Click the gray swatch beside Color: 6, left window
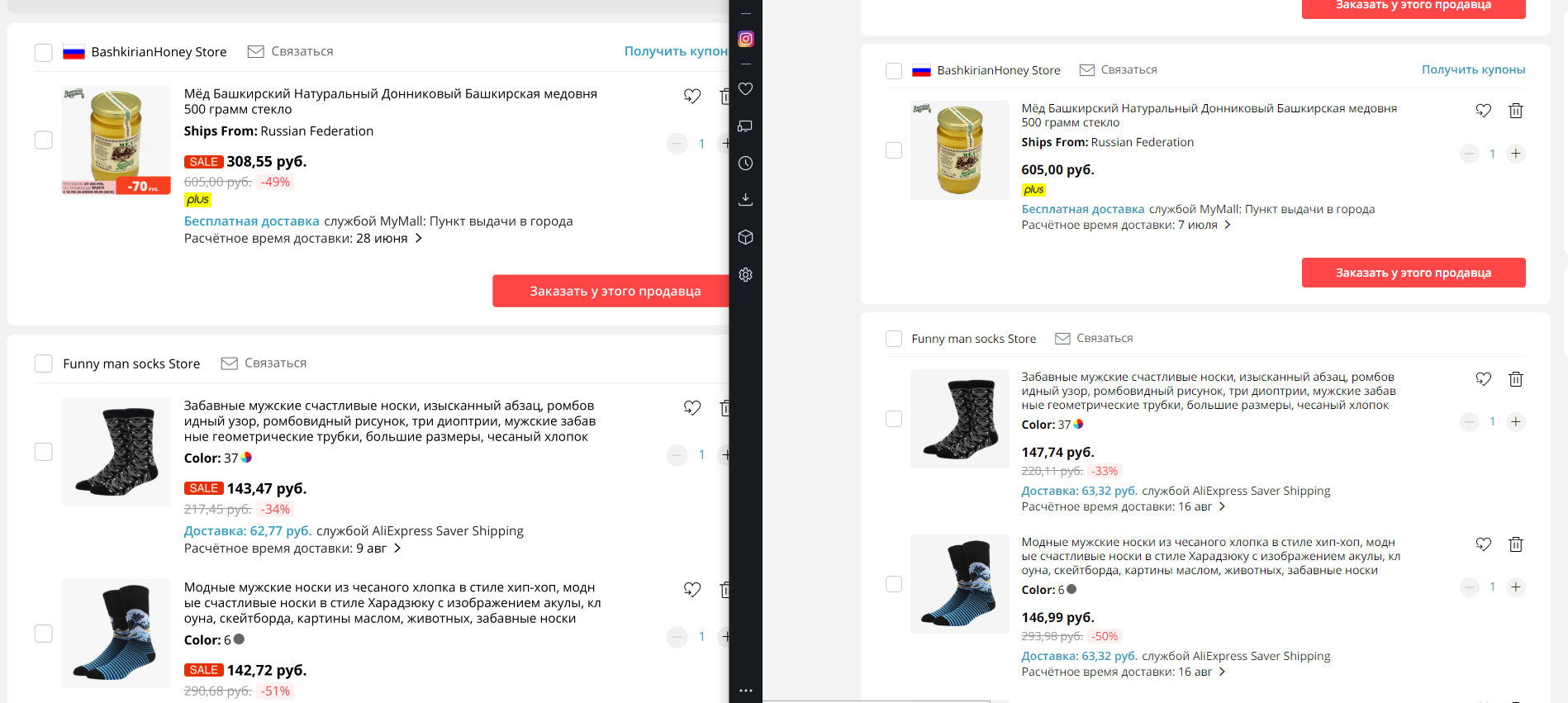Screen dimensions: 1568x703 coord(239,639)
